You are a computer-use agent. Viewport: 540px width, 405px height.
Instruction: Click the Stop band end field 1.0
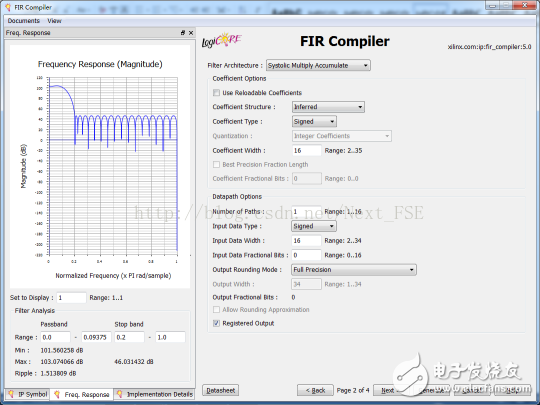click(x=170, y=337)
